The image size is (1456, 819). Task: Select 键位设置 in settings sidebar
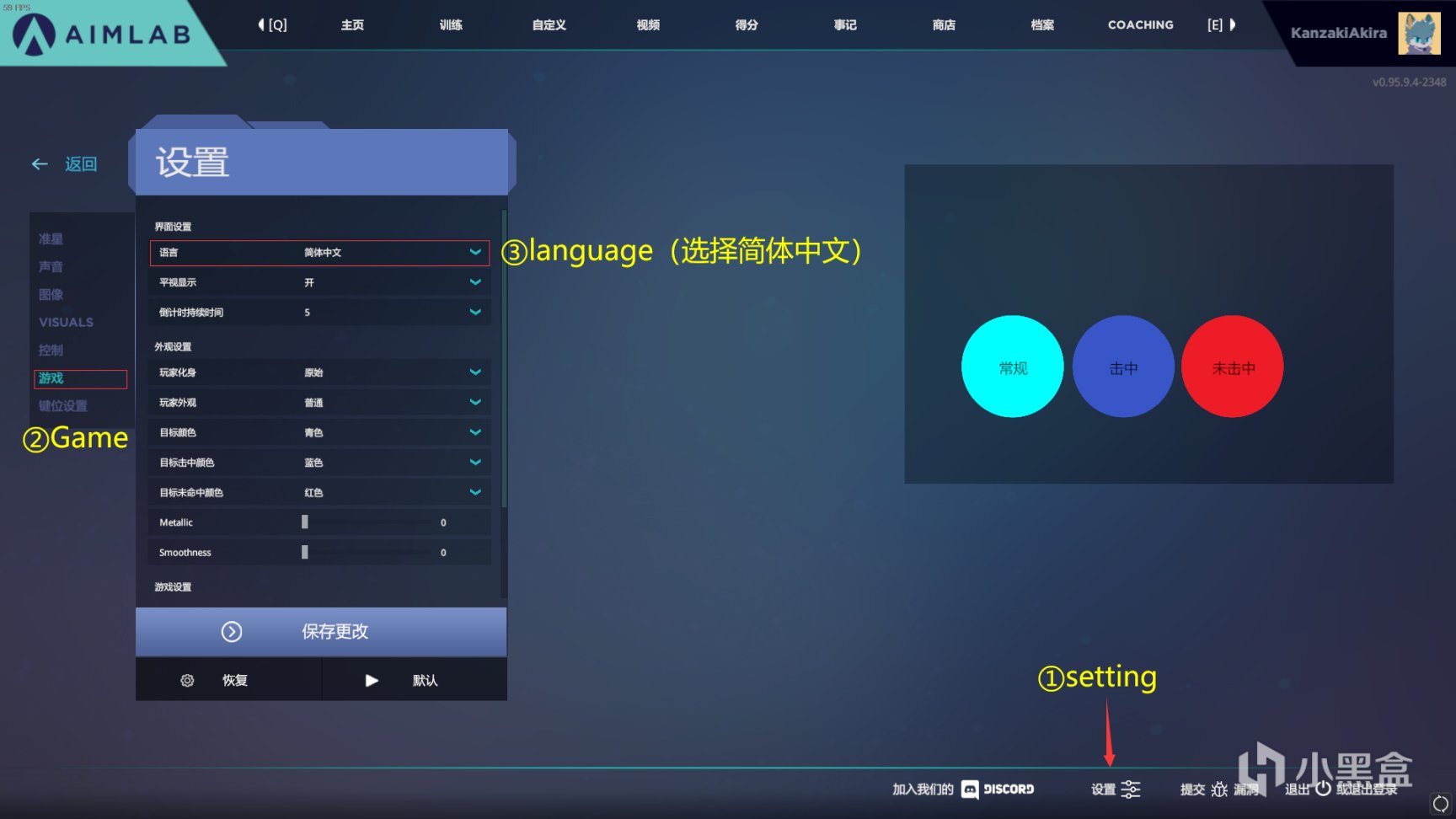[62, 406]
